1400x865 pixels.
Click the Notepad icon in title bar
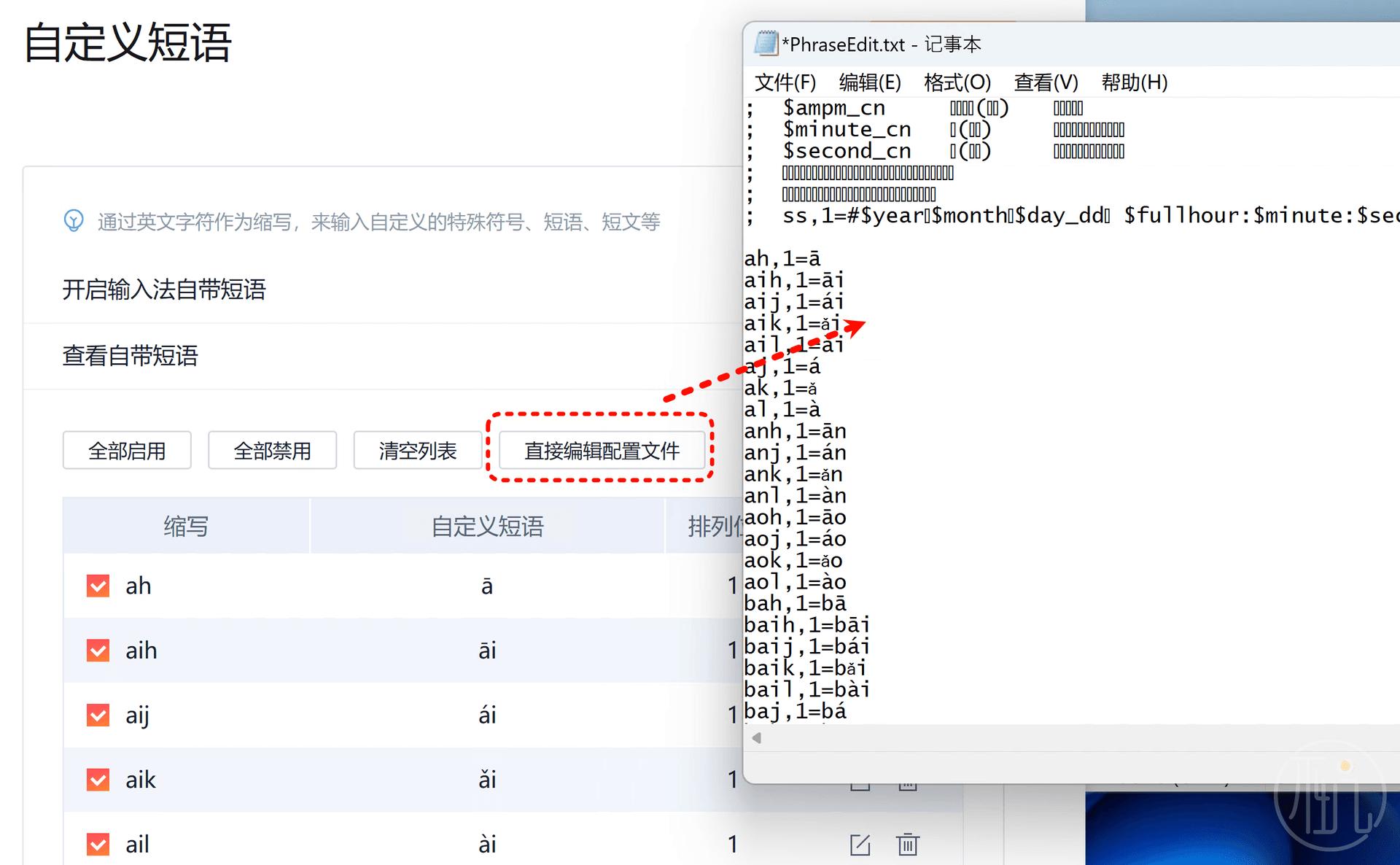(x=766, y=44)
